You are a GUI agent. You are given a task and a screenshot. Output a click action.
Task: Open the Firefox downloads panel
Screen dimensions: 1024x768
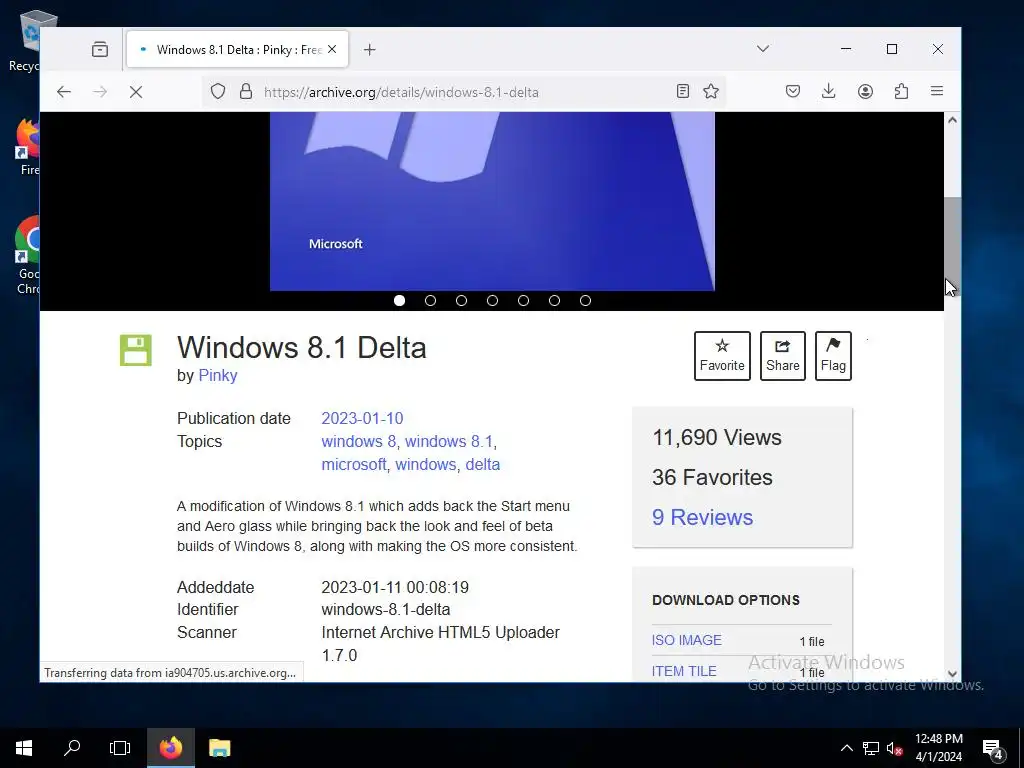click(x=829, y=91)
